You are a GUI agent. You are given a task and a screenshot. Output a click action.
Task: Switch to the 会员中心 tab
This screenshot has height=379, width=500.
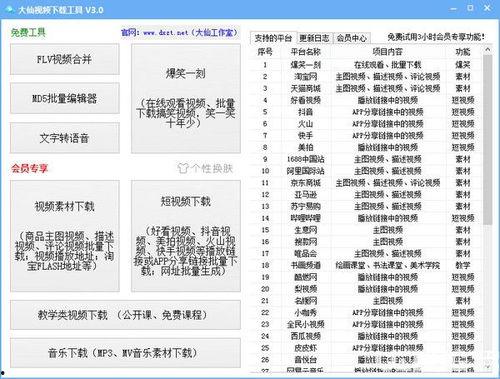[x=351, y=38]
